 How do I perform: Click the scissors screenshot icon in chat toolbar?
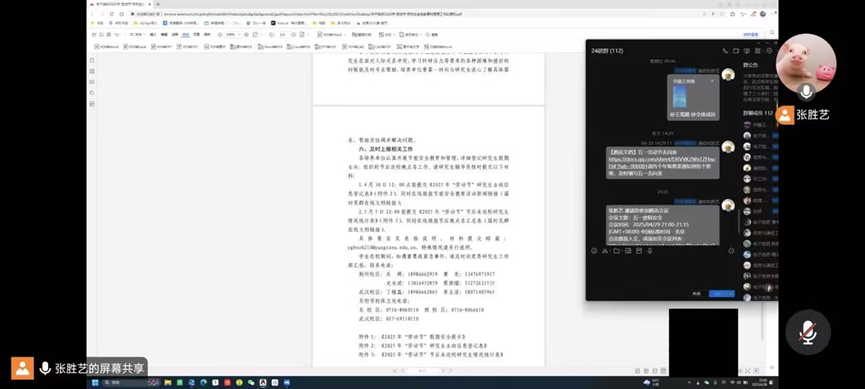(605, 251)
